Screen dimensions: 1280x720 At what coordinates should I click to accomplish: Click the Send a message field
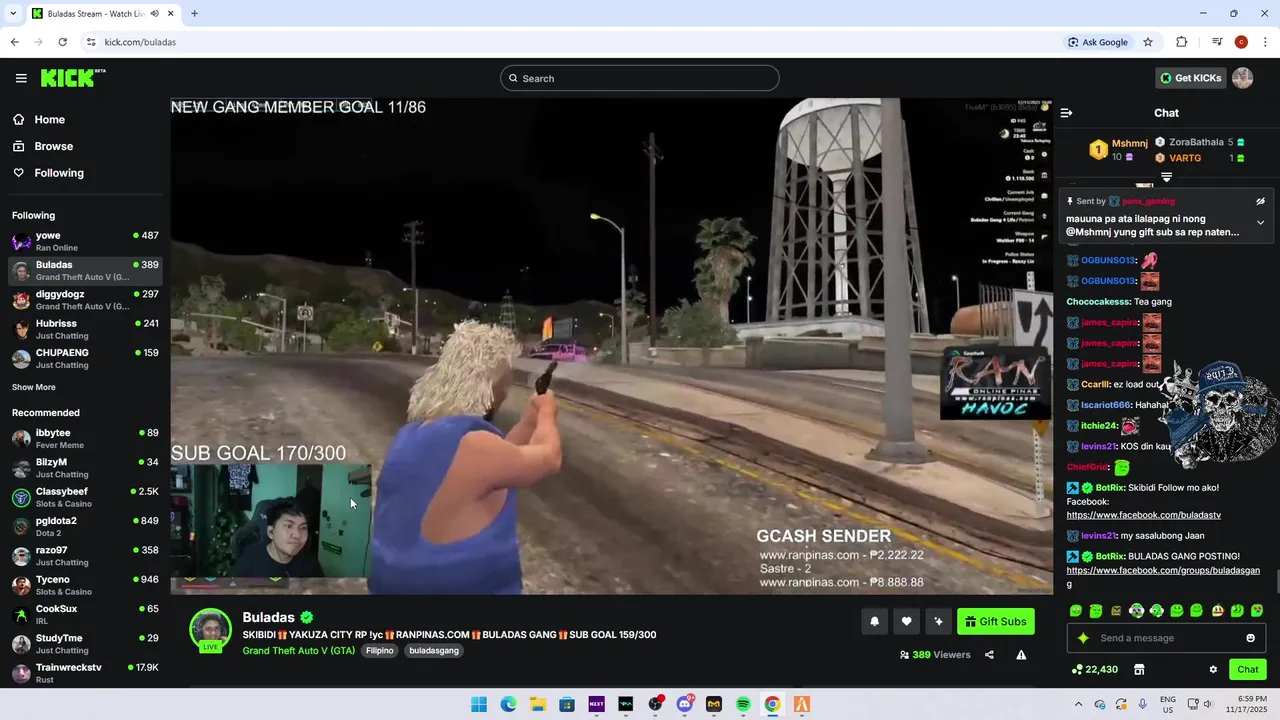tap(1165, 638)
